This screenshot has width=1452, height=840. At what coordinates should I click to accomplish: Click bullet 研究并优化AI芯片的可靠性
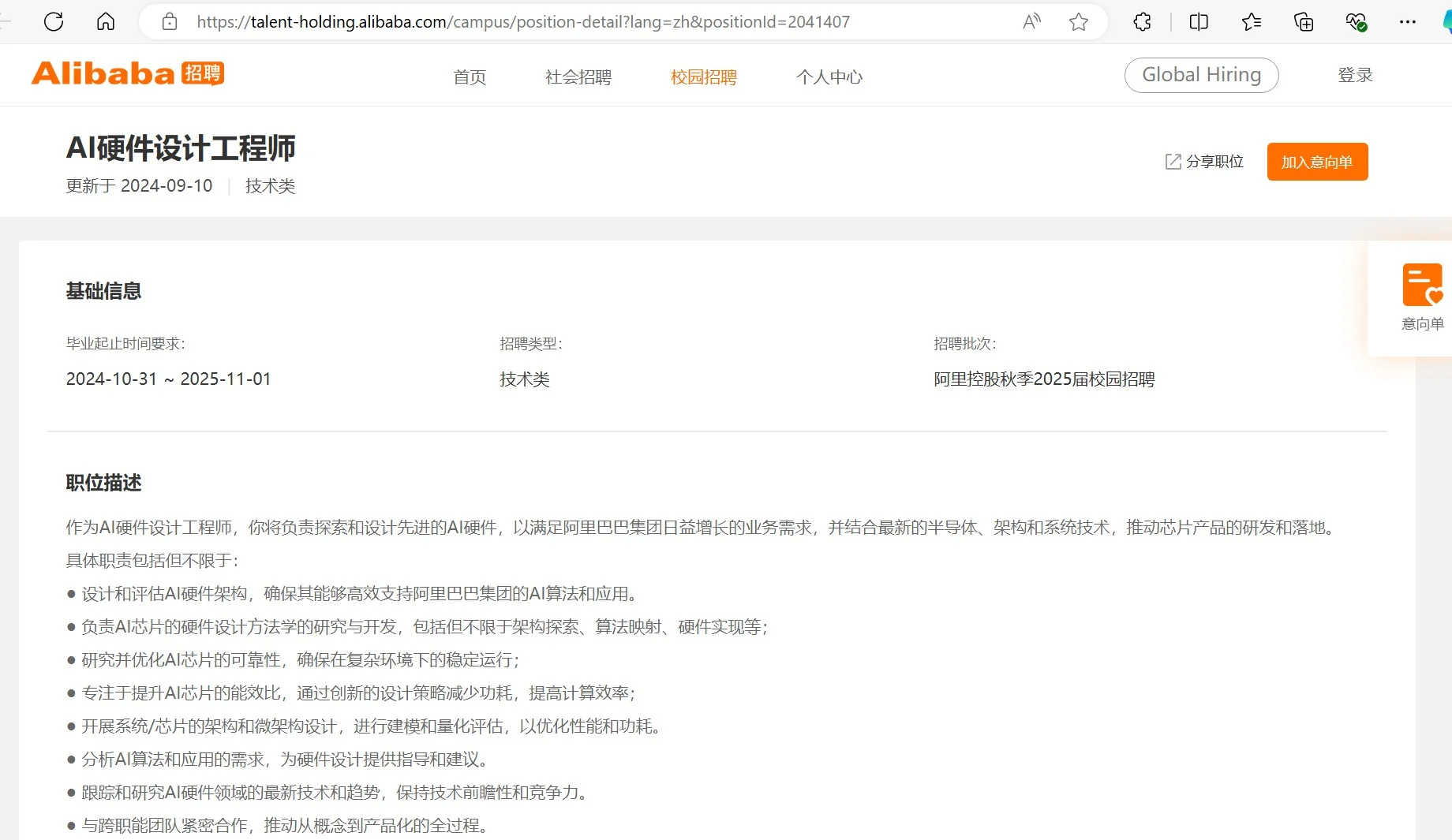pyautogui.click(x=293, y=660)
